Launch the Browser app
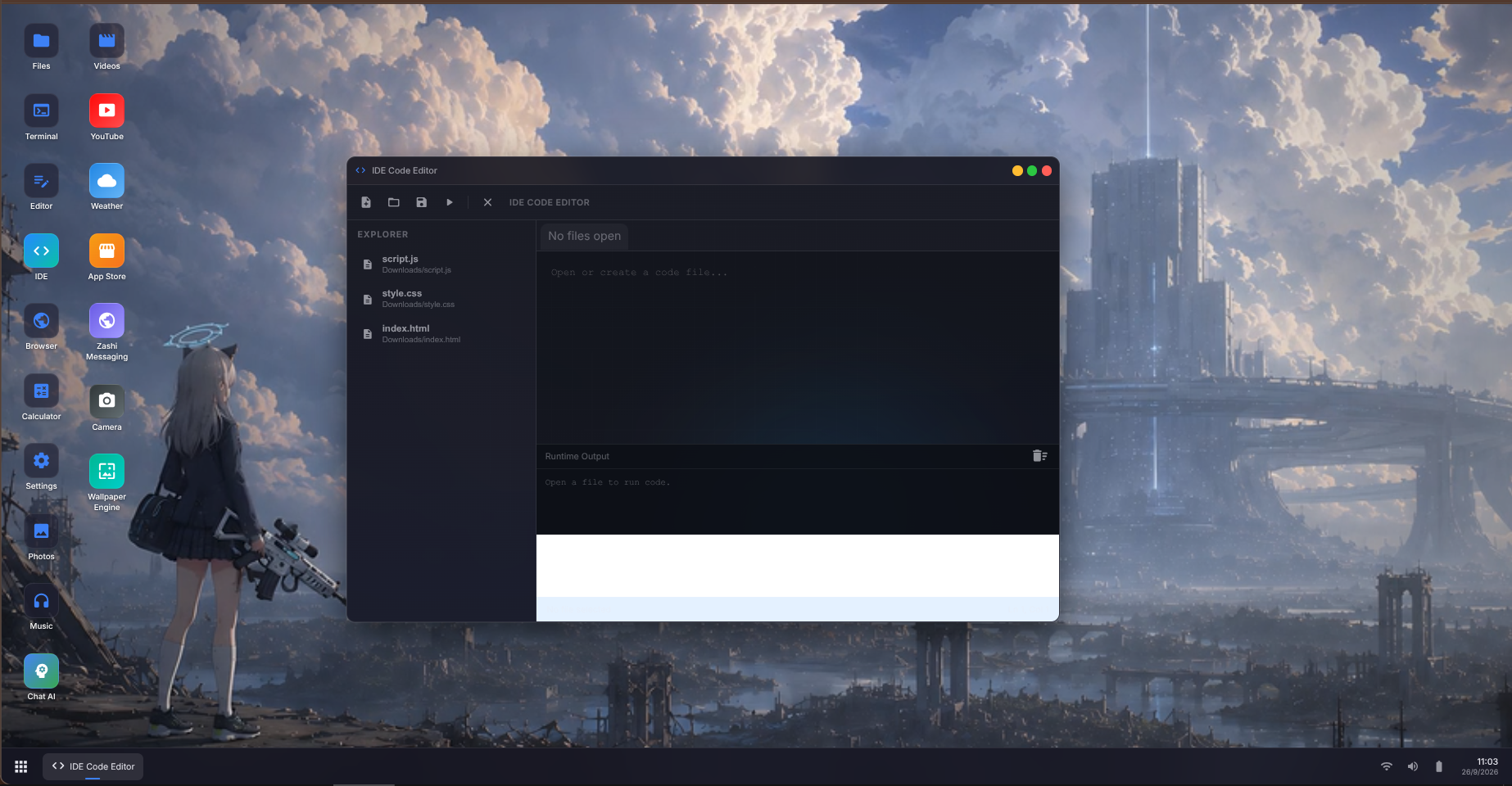Screen dimensions: 1512x786 point(41,328)
